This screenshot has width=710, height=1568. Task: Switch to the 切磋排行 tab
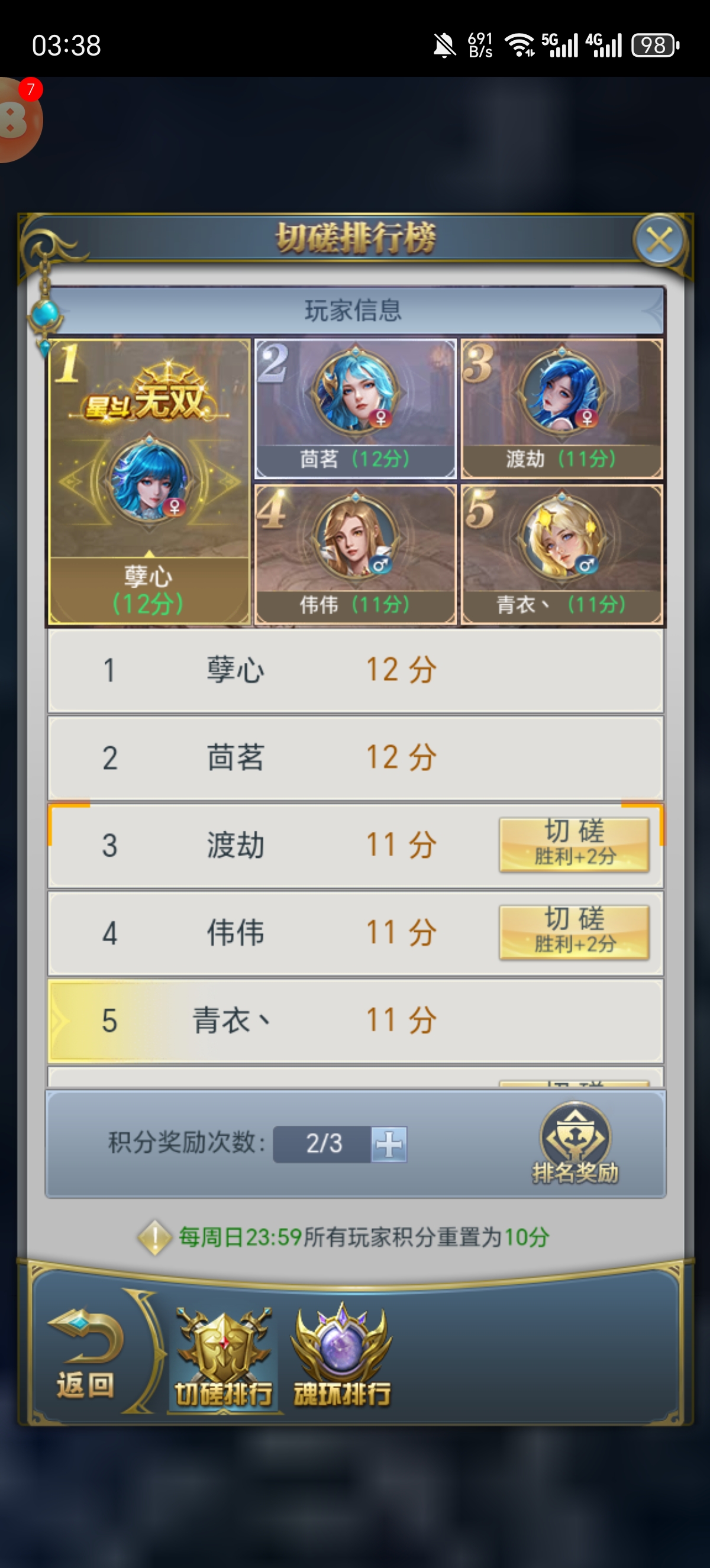click(224, 1357)
